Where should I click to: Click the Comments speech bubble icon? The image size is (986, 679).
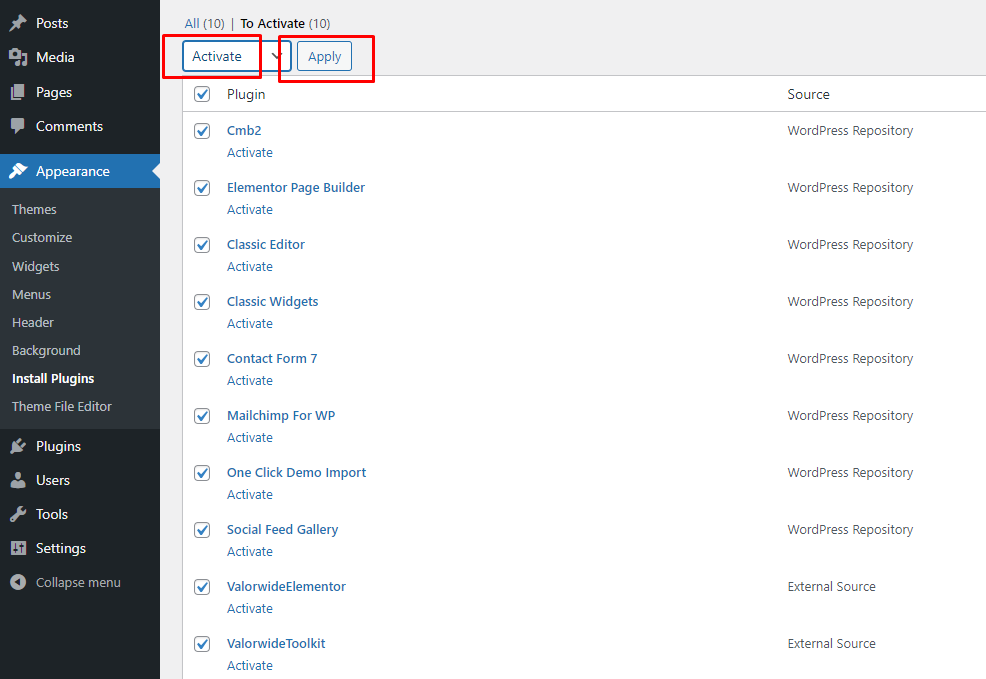point(18,126)
